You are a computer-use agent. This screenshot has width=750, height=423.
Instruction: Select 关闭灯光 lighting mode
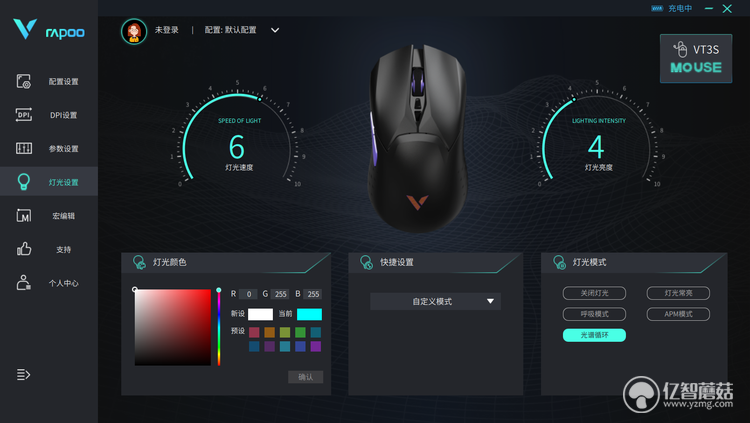(594, 293)
